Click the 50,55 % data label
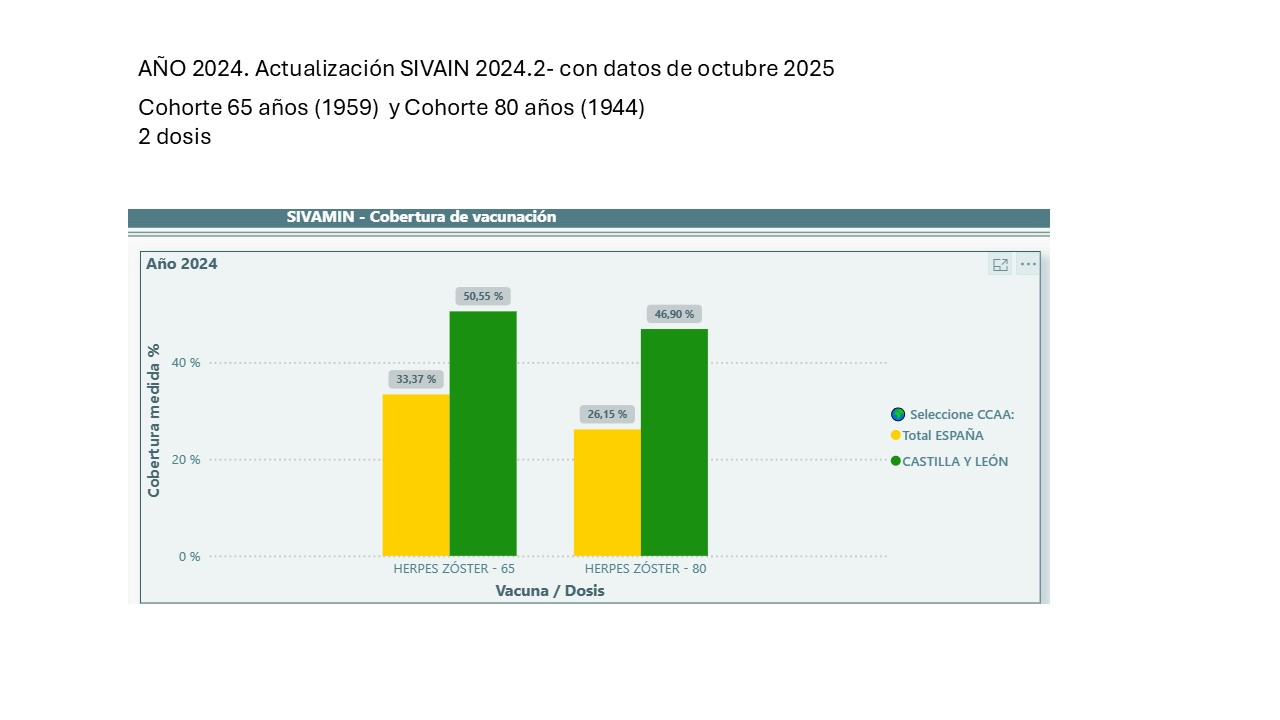Viewport: 1280px width, 720px height. pyautogui.click(x=483, y=296)
